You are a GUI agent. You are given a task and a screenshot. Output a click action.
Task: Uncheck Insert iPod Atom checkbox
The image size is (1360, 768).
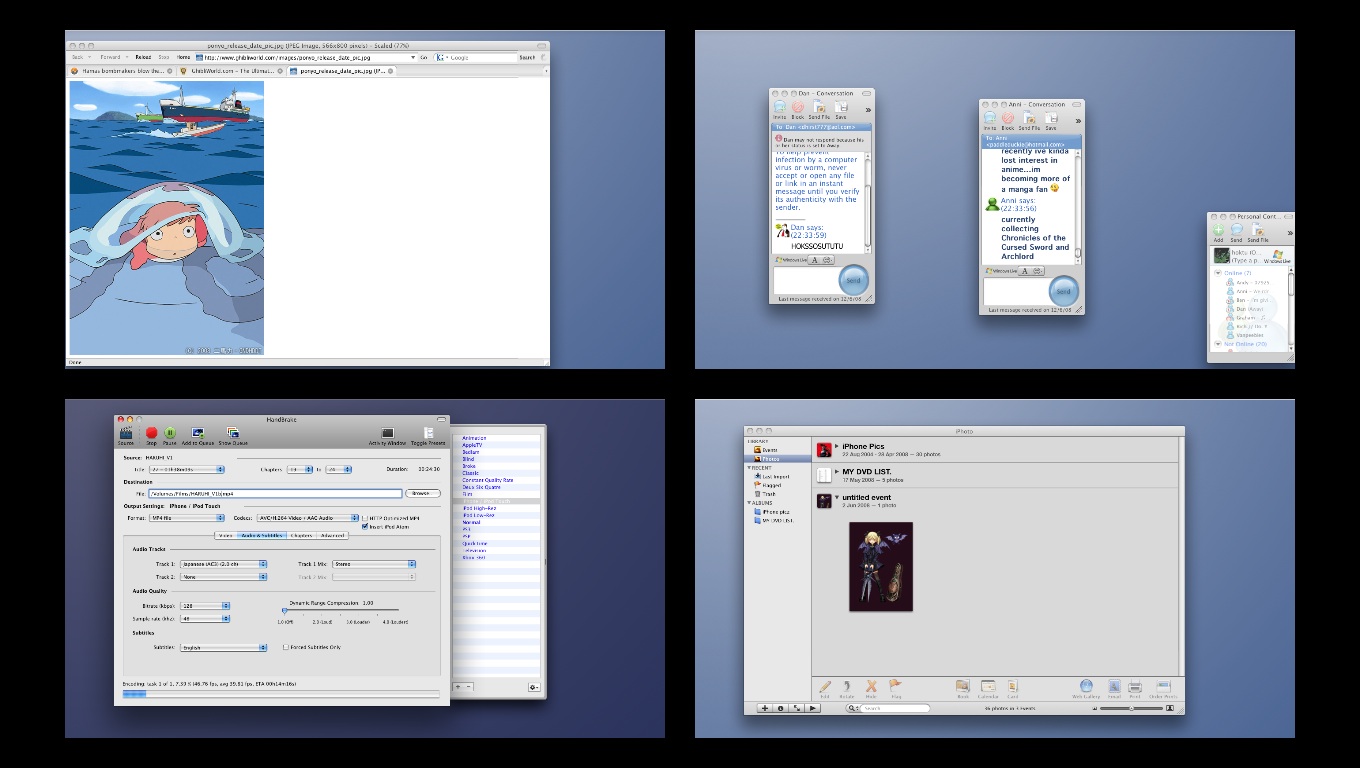click(x=364, y=526)
